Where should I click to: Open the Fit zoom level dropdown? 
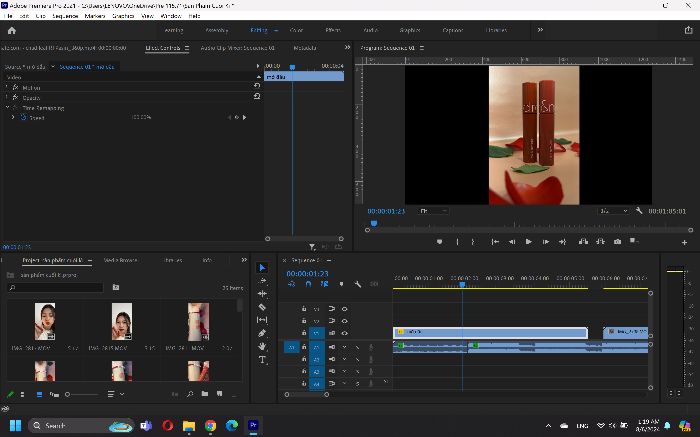433,211
